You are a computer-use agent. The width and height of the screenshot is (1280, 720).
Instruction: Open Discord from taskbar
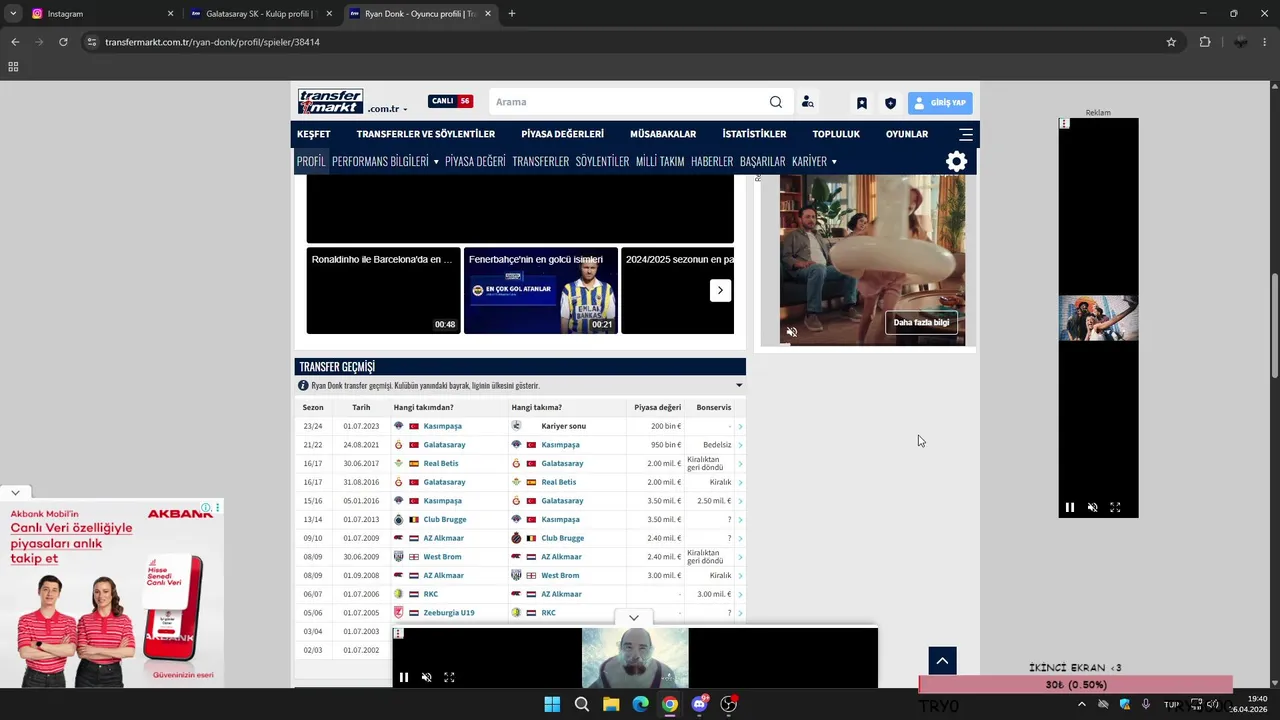click(699, 704)
